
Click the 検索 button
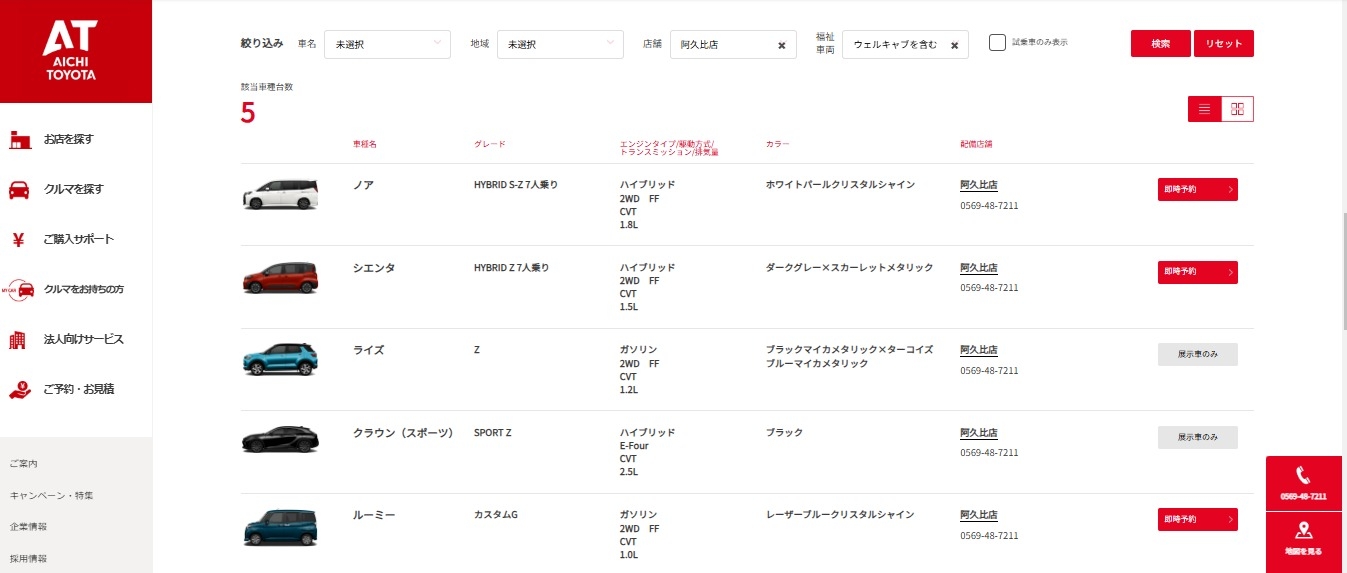pyautogui.click(x=1161, y=44)
